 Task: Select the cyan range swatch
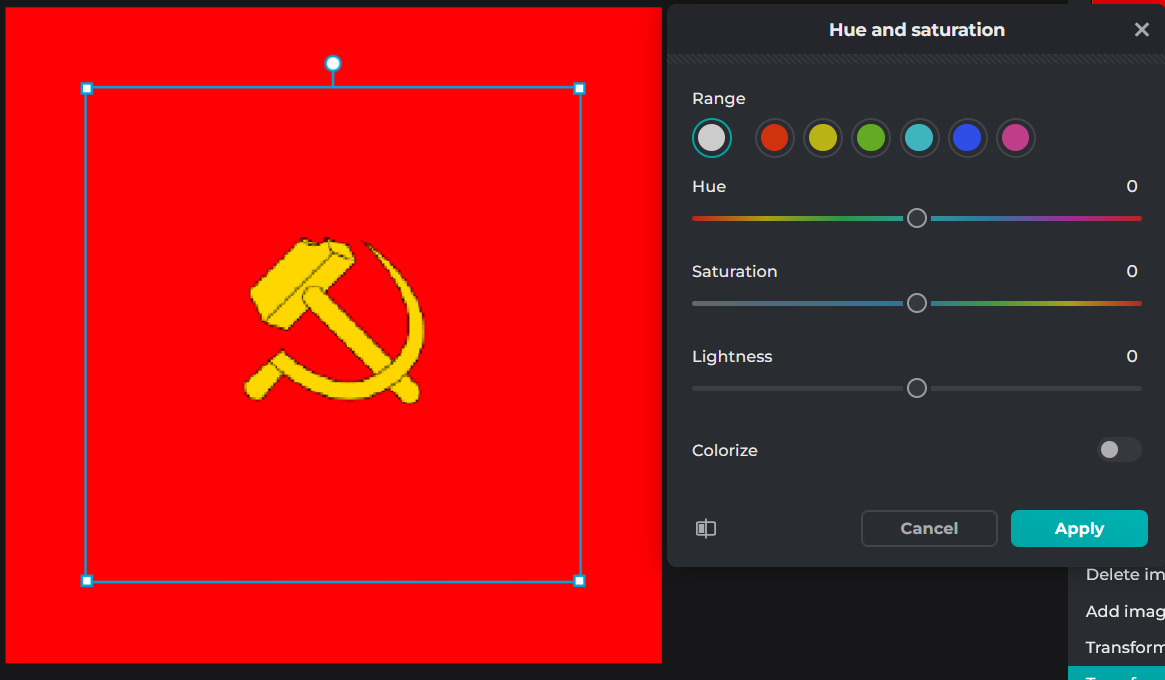point(920,138)
